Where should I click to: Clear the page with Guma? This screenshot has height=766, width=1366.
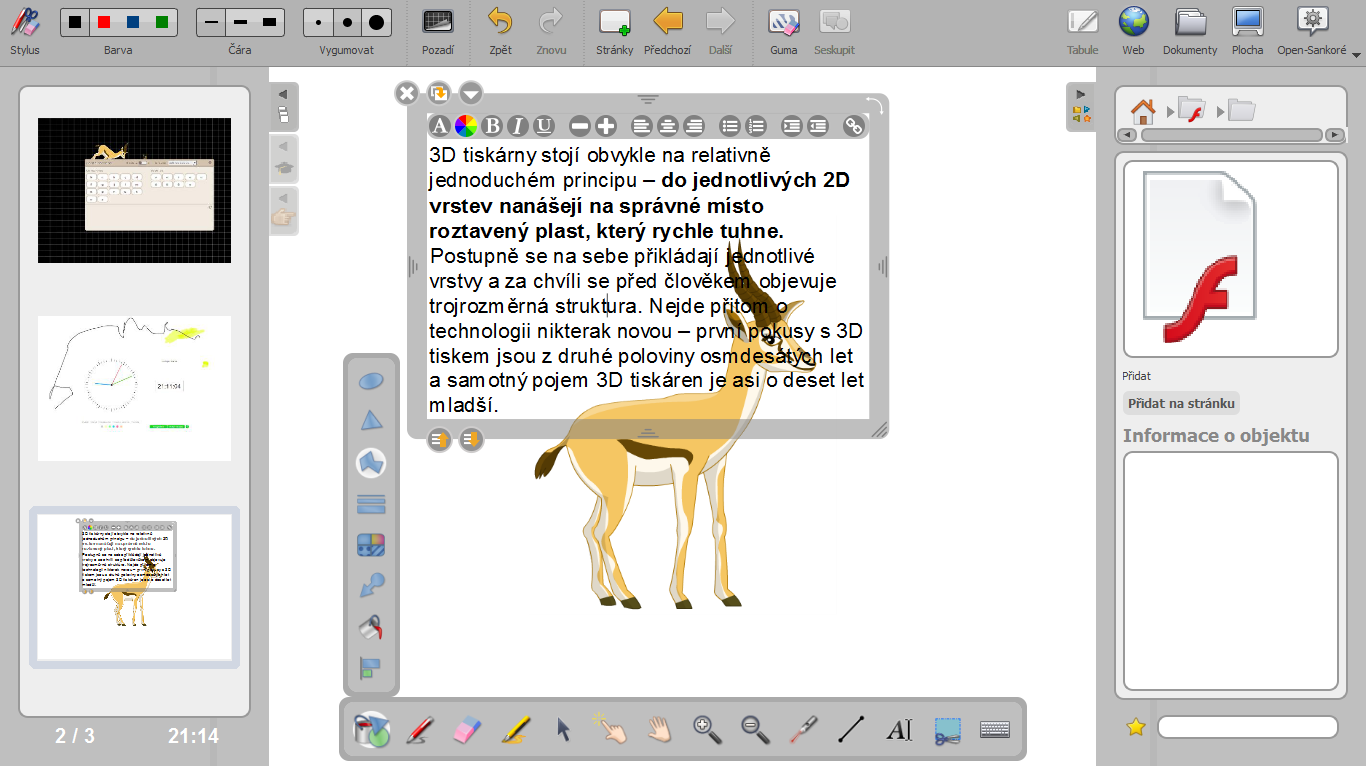tap(784, 31)
